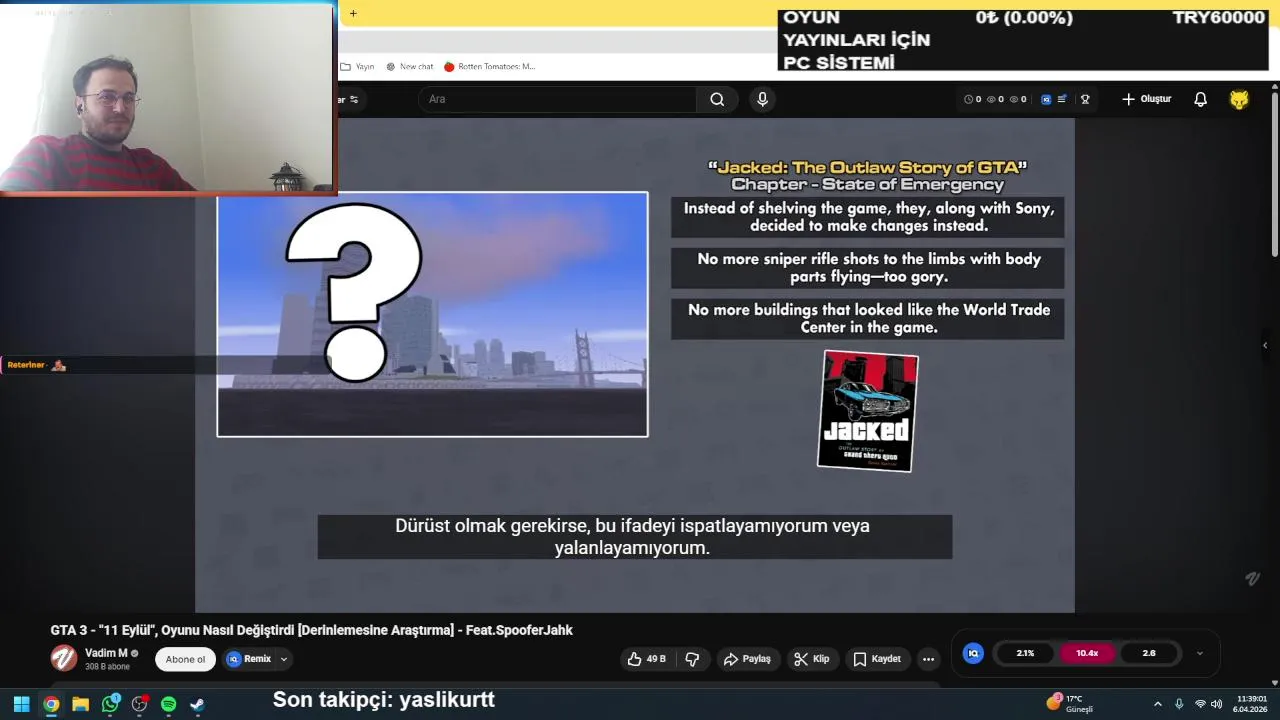The height and width of the screenshot is (720, 1280).
Task: Share the video via Paylaş
Action: tap(747, 659)
